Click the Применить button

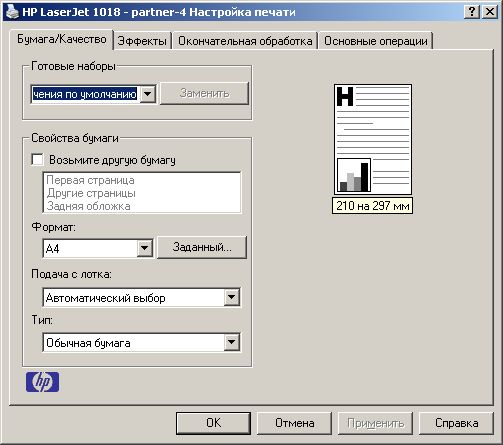(375, 423)
